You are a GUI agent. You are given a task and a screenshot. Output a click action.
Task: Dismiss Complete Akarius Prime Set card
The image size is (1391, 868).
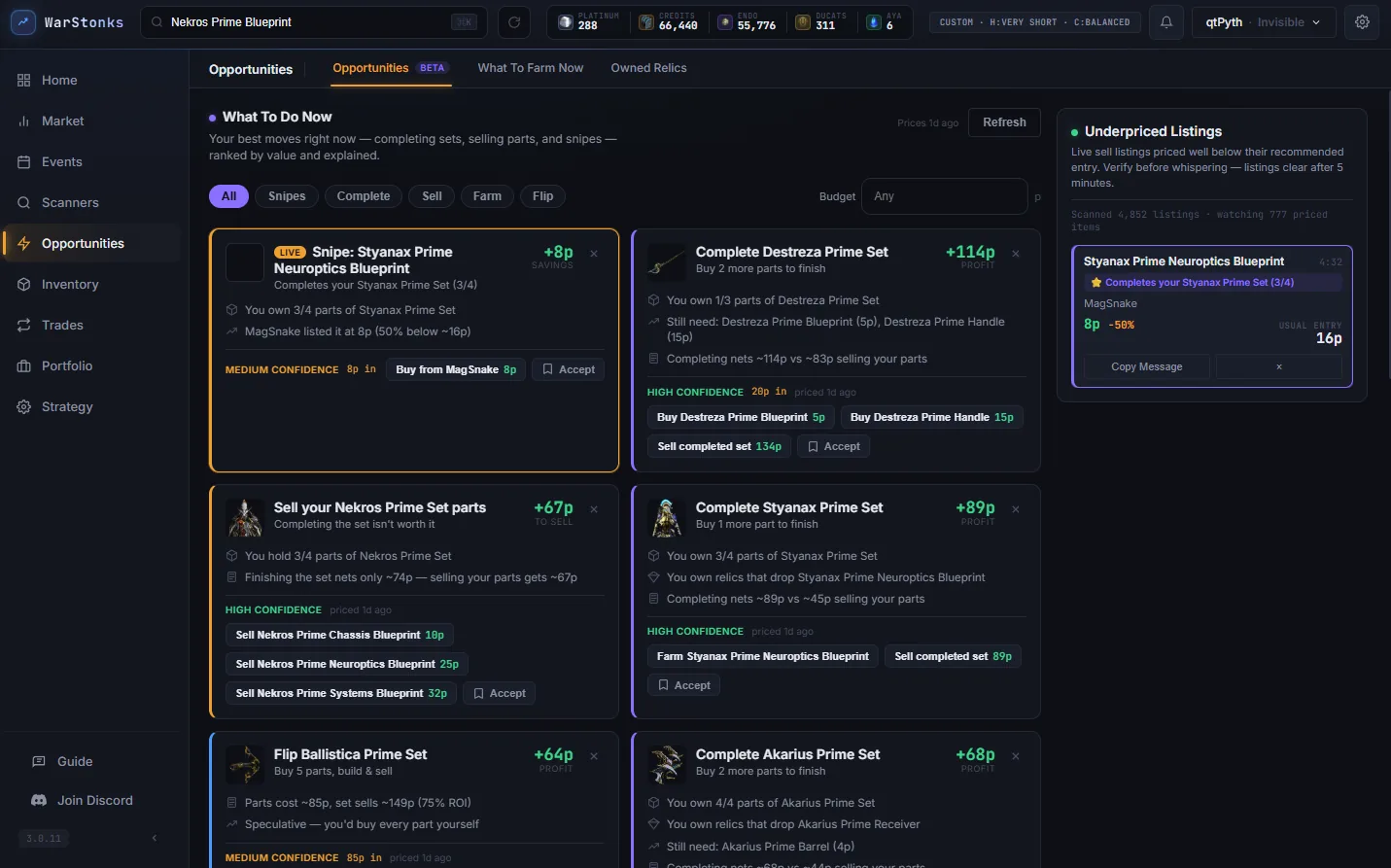point(1016,756)
